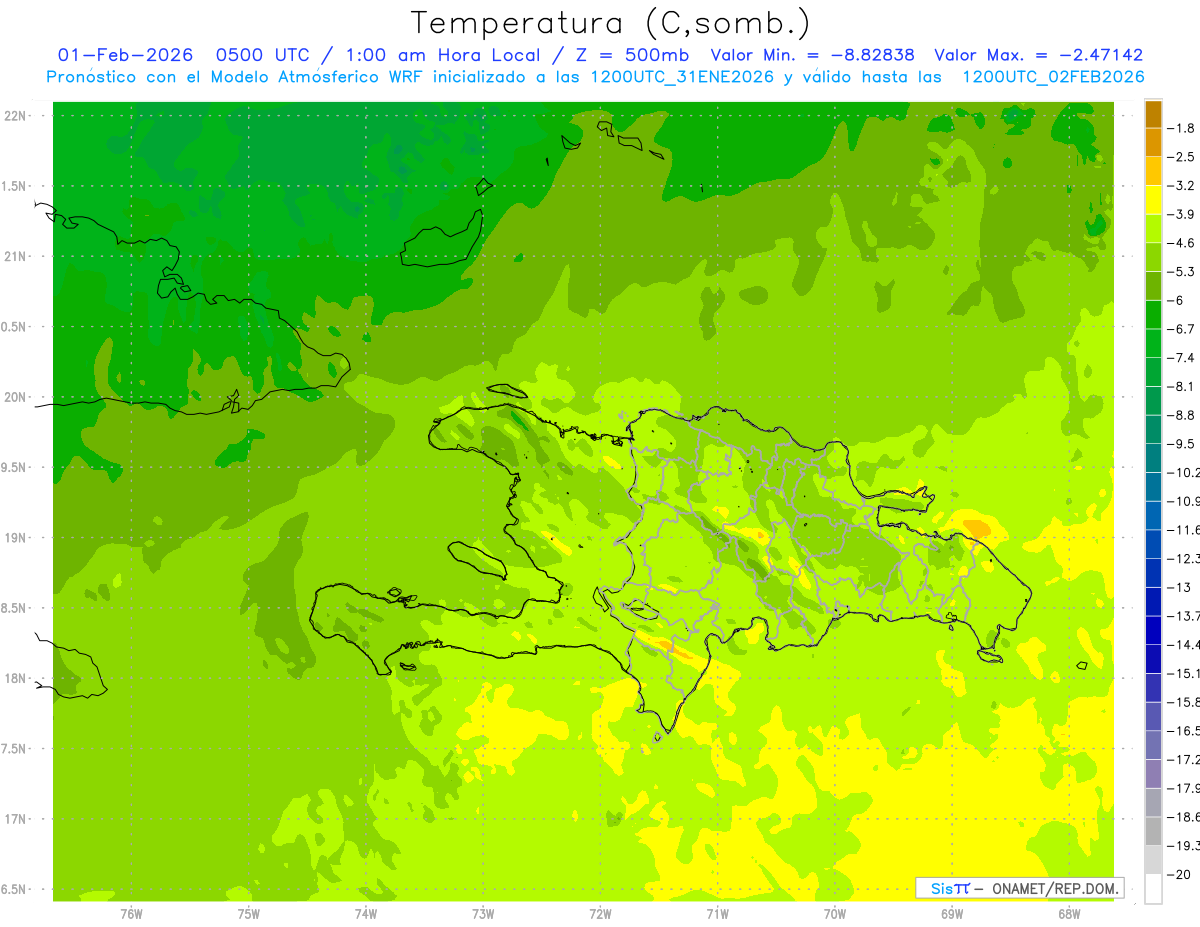This screenshot has height=927, width=1200.
Task: Click the '22N' latitude label
Action: (16, 116)
